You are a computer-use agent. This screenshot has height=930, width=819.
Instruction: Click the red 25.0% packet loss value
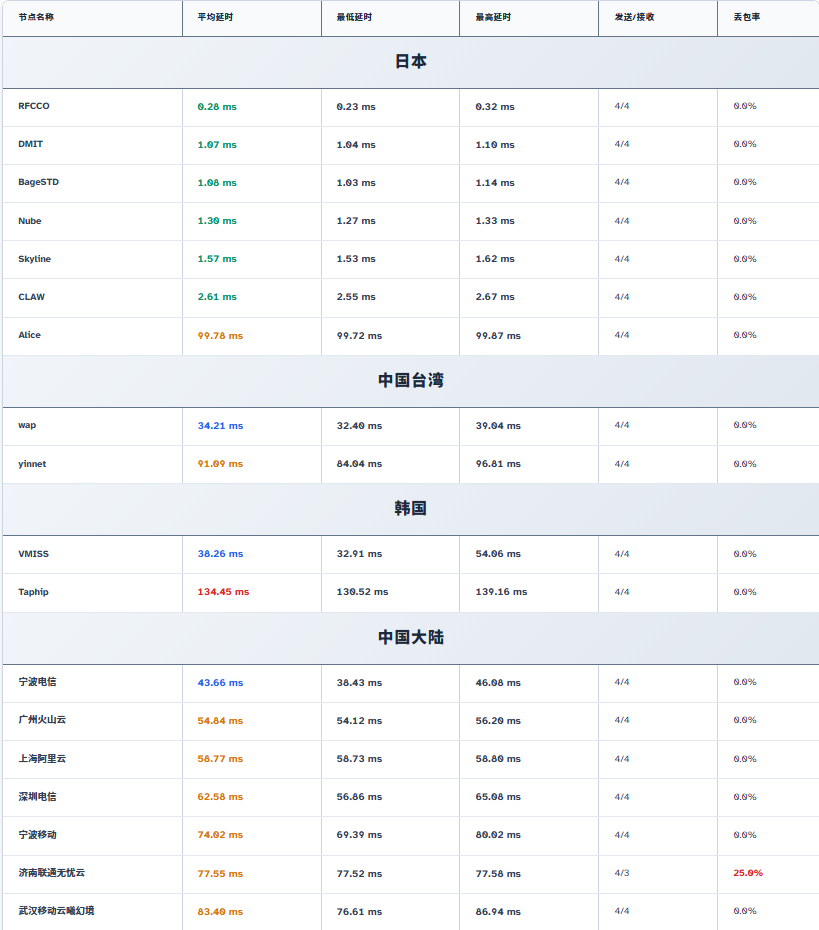[747, 873]
